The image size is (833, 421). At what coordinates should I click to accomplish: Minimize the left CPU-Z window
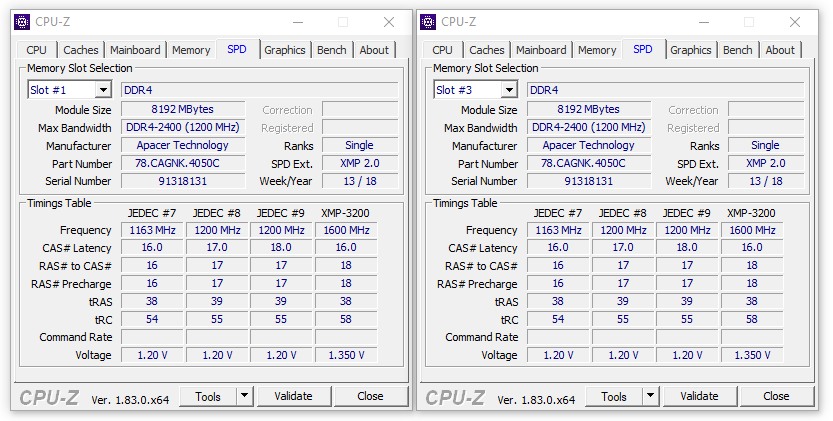click(298, 22)
